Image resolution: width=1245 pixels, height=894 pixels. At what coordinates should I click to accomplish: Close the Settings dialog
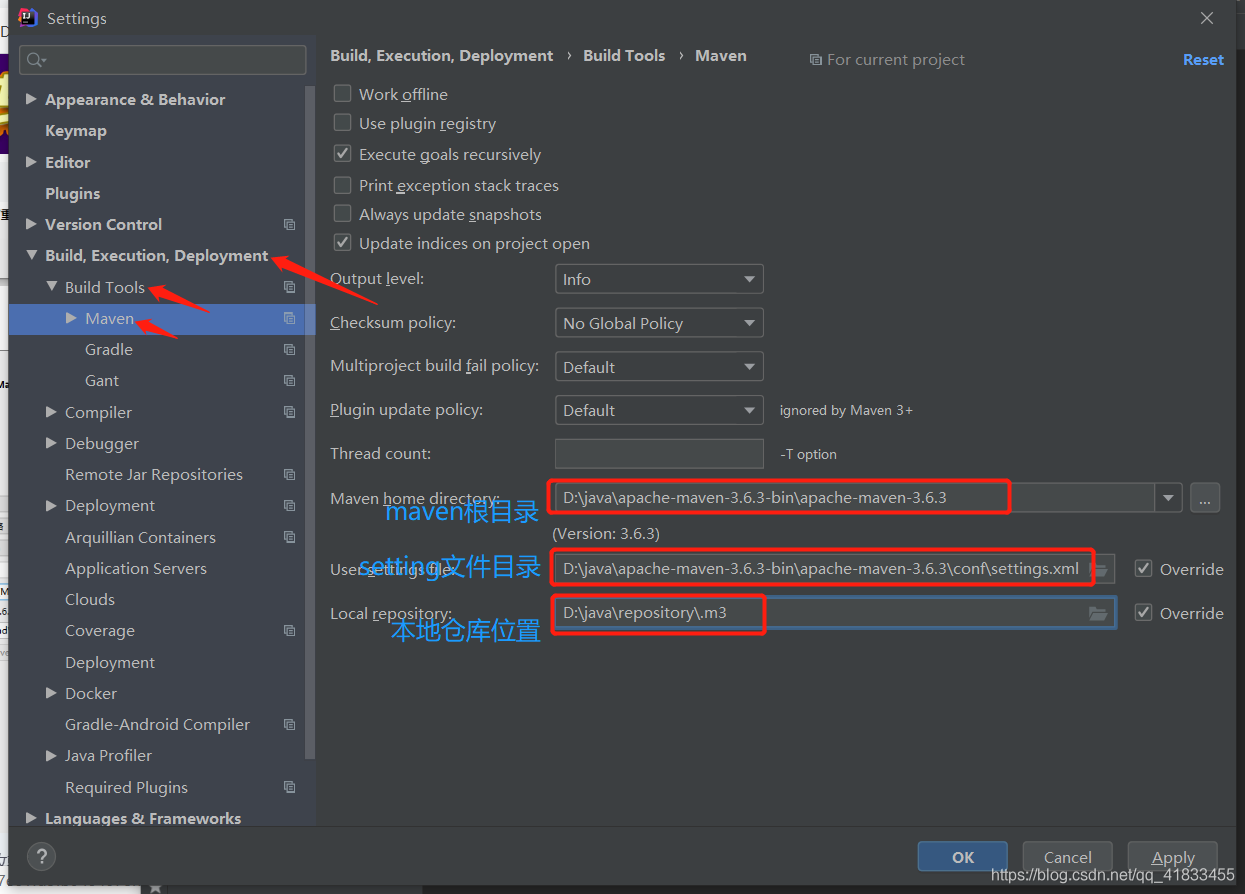[x=1207, y=18]
